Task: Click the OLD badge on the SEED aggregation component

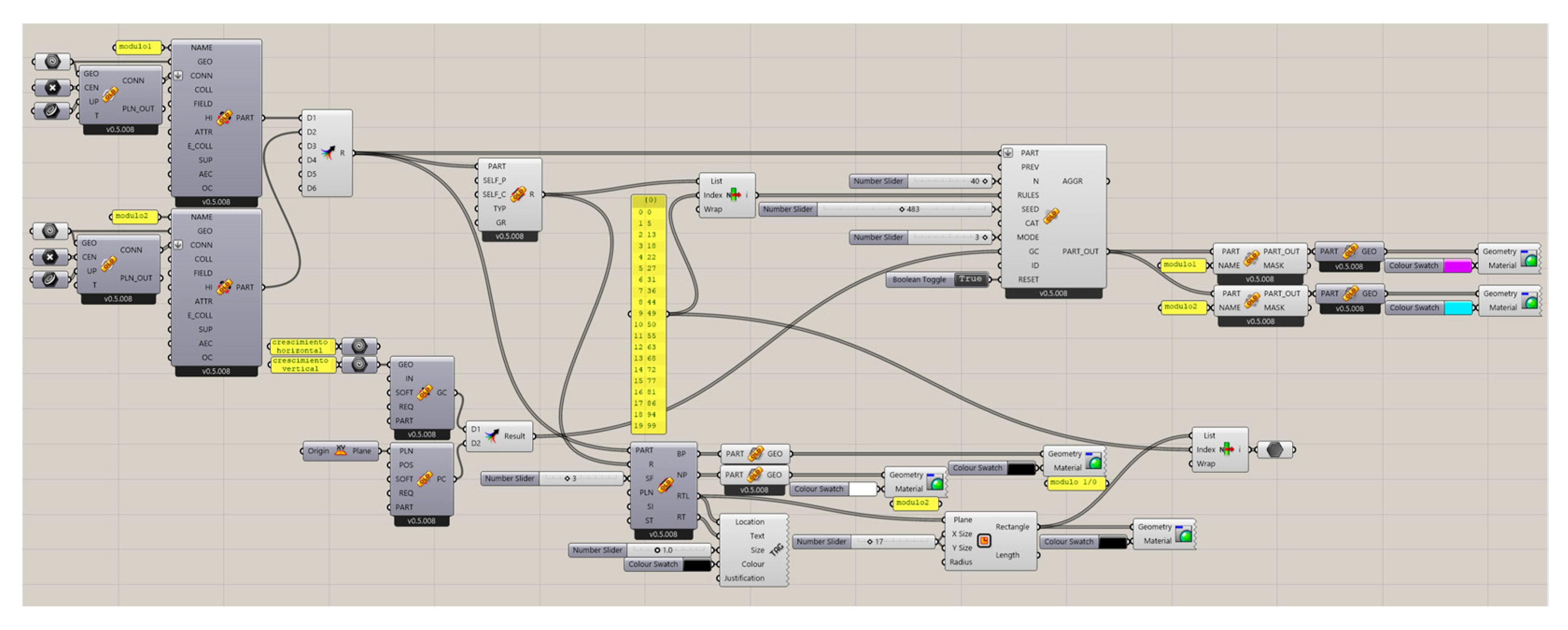Action: tap(1051, 216)
